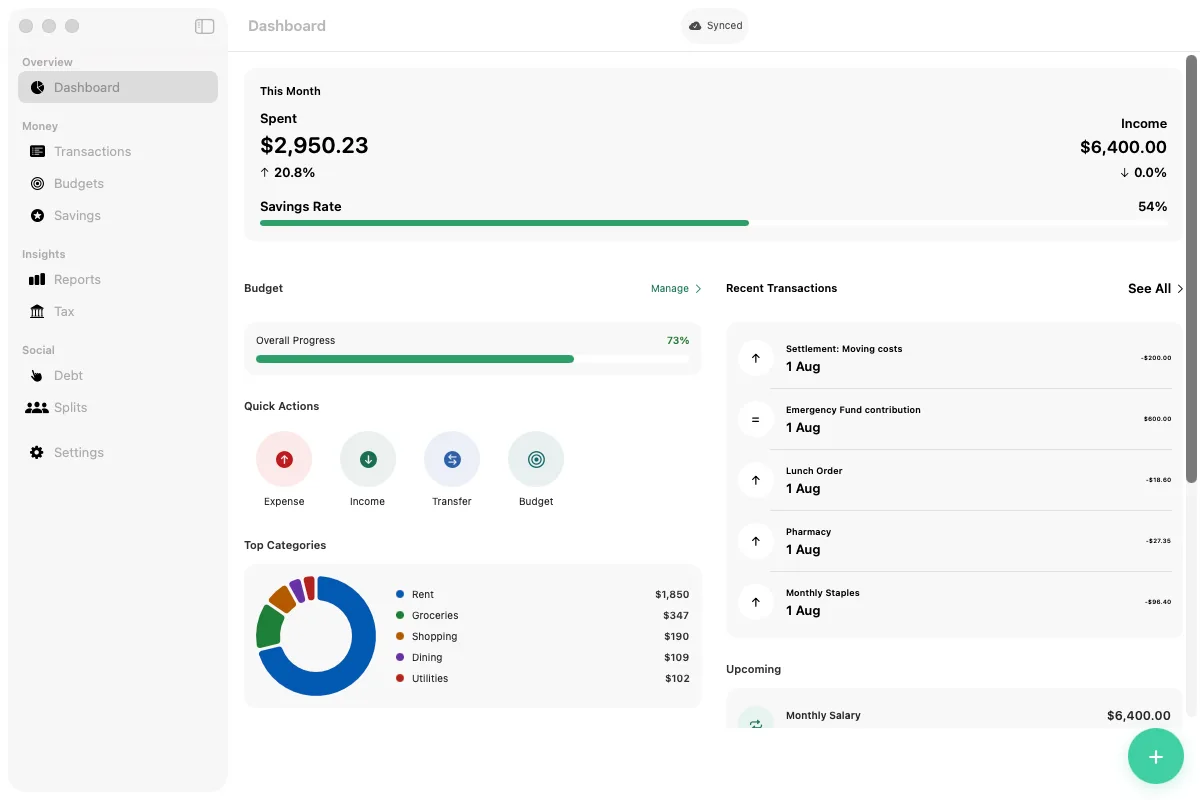Click the 54% savings rate value
This screenshot has height=800, width=1200.
tap(1152, 207)
